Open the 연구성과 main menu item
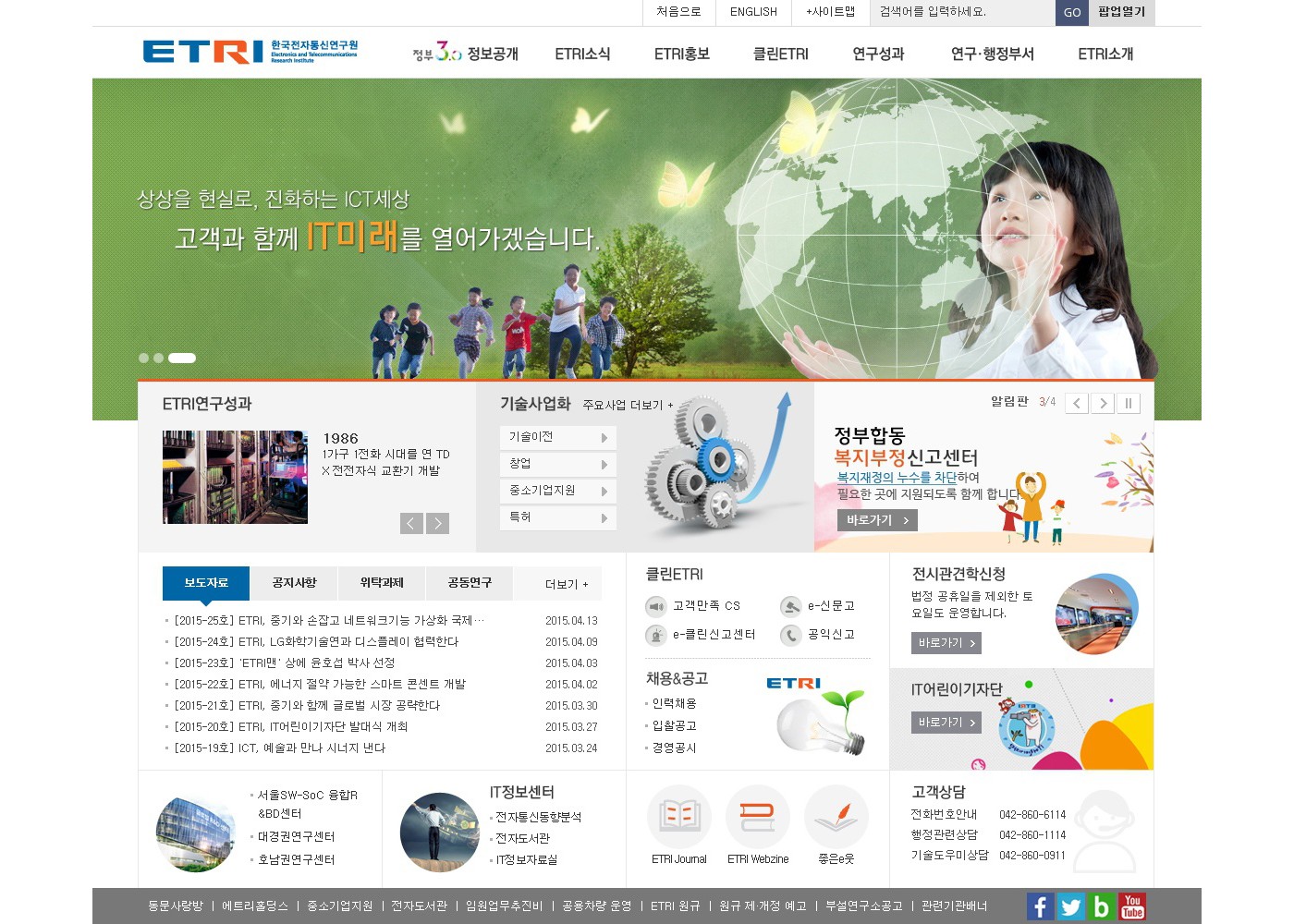This screenshot has height=924, width=1294. [x=878, y=55]
